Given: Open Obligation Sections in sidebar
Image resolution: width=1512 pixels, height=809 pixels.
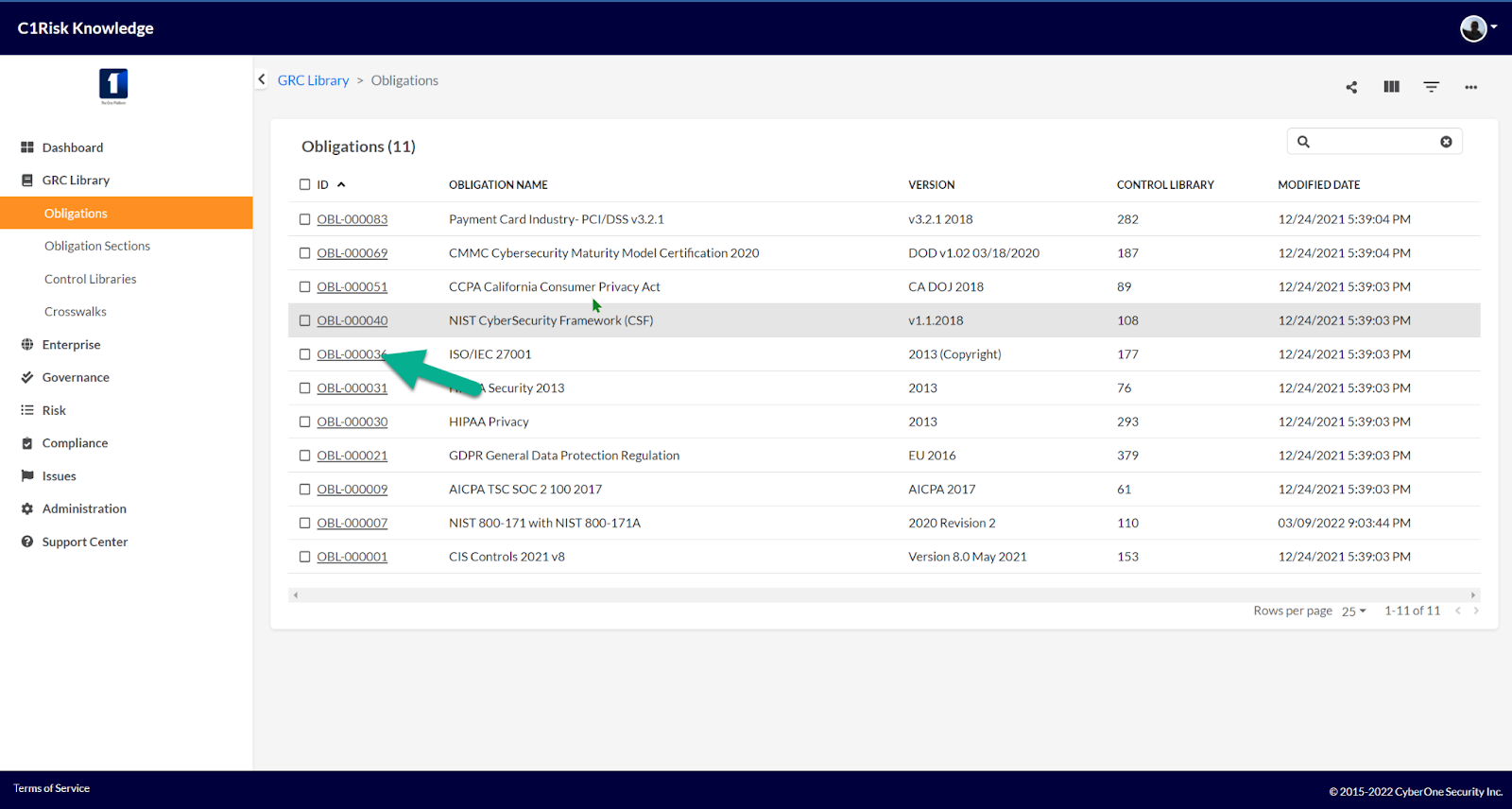Looking at the screenshot, I should (96, 246).
